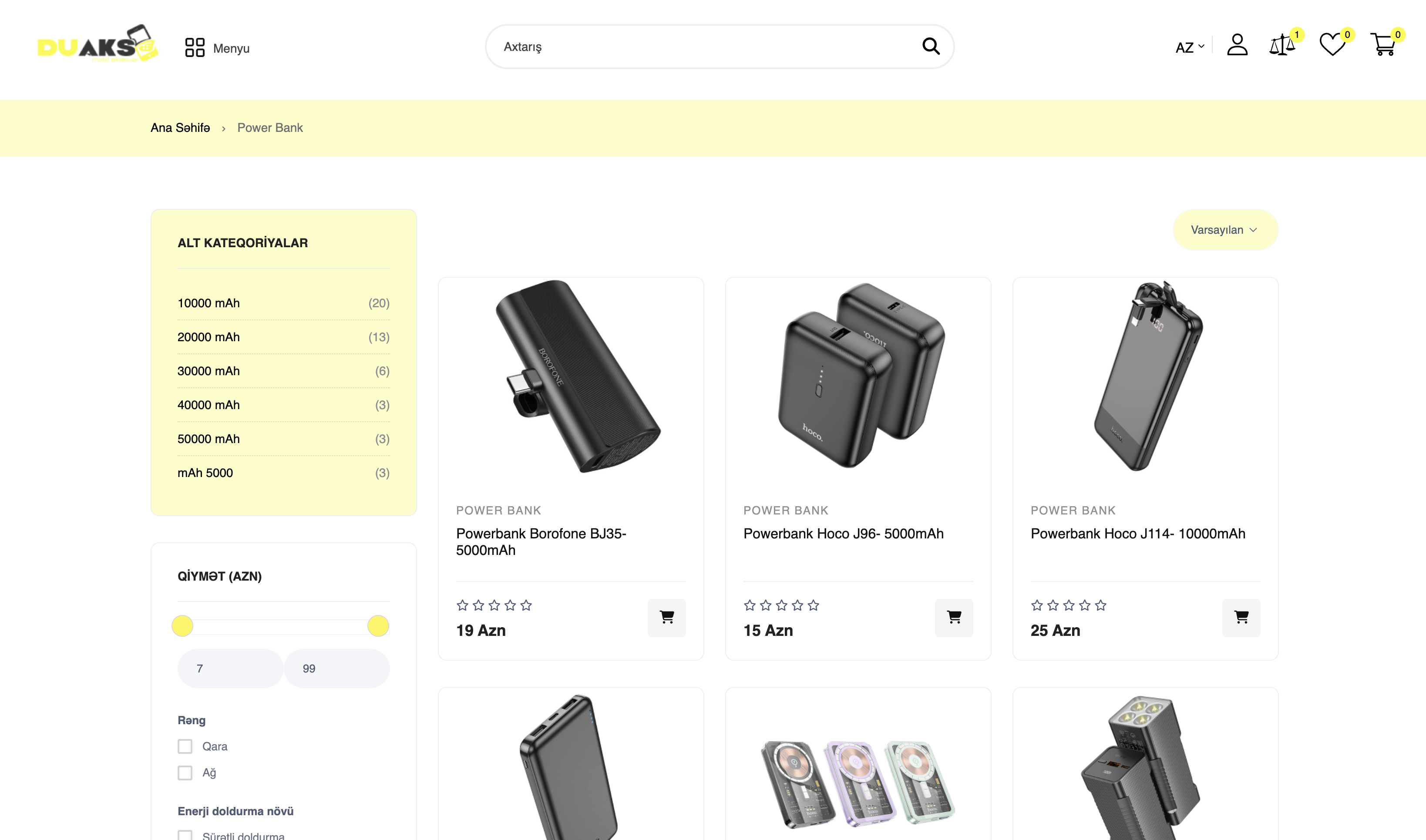Enable Sürətli doldurma charging filter
The image size is (1426, 840).
(x=185, y=836)
